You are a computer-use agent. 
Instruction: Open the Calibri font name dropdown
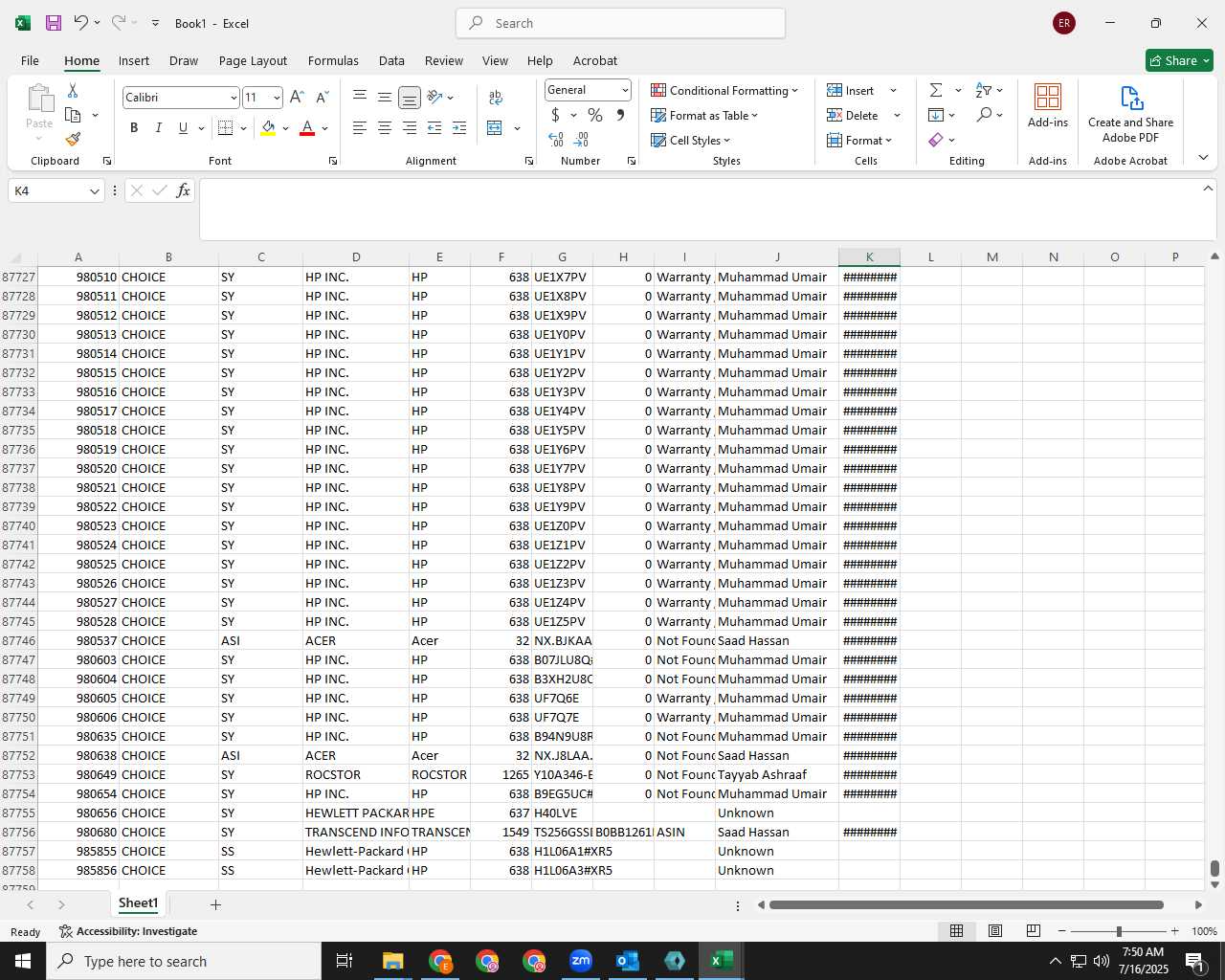(x=234, y=98)
